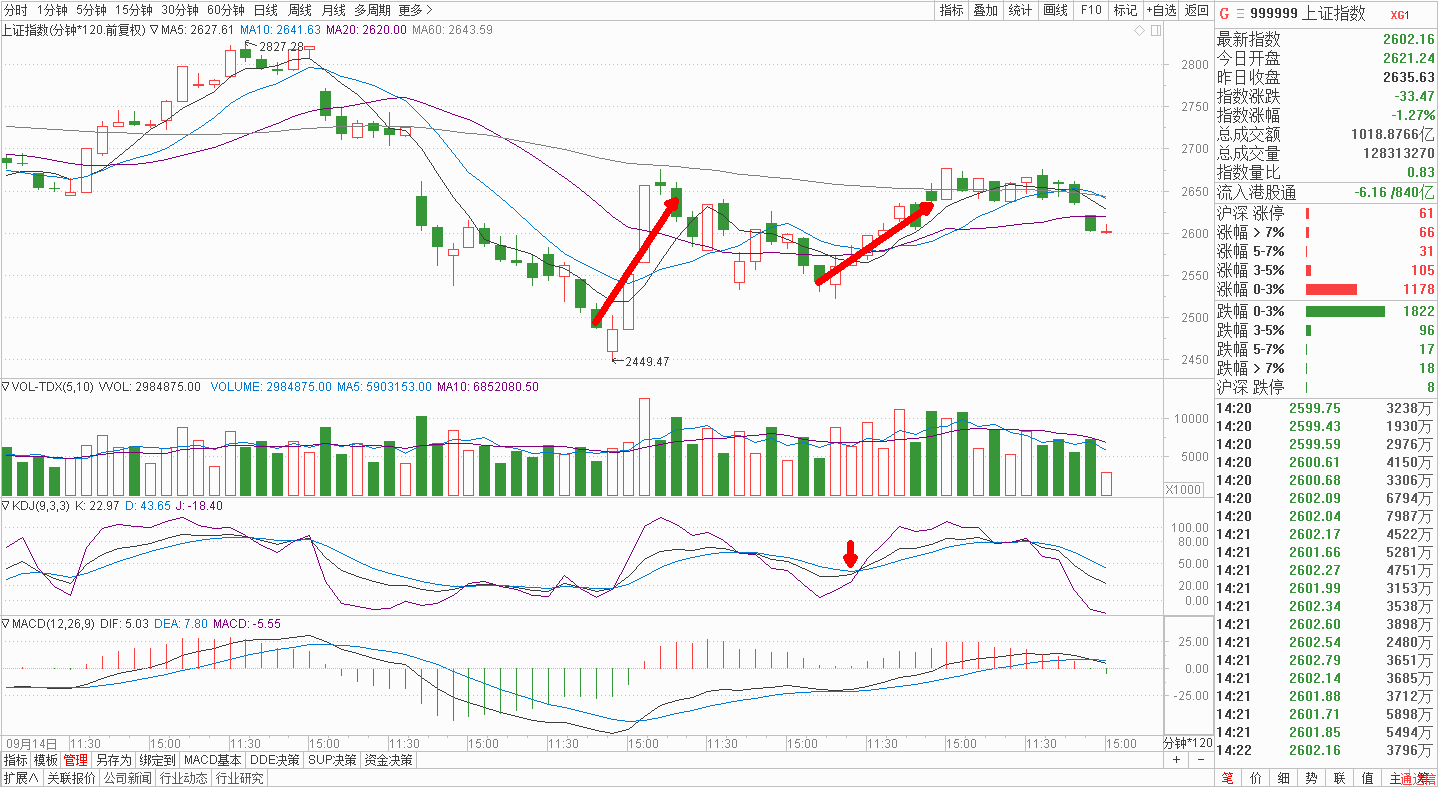Viewport: 1438px width, 787px height.
Task: Click the green three-line icon before 999999
Action: pos(1241,14)
